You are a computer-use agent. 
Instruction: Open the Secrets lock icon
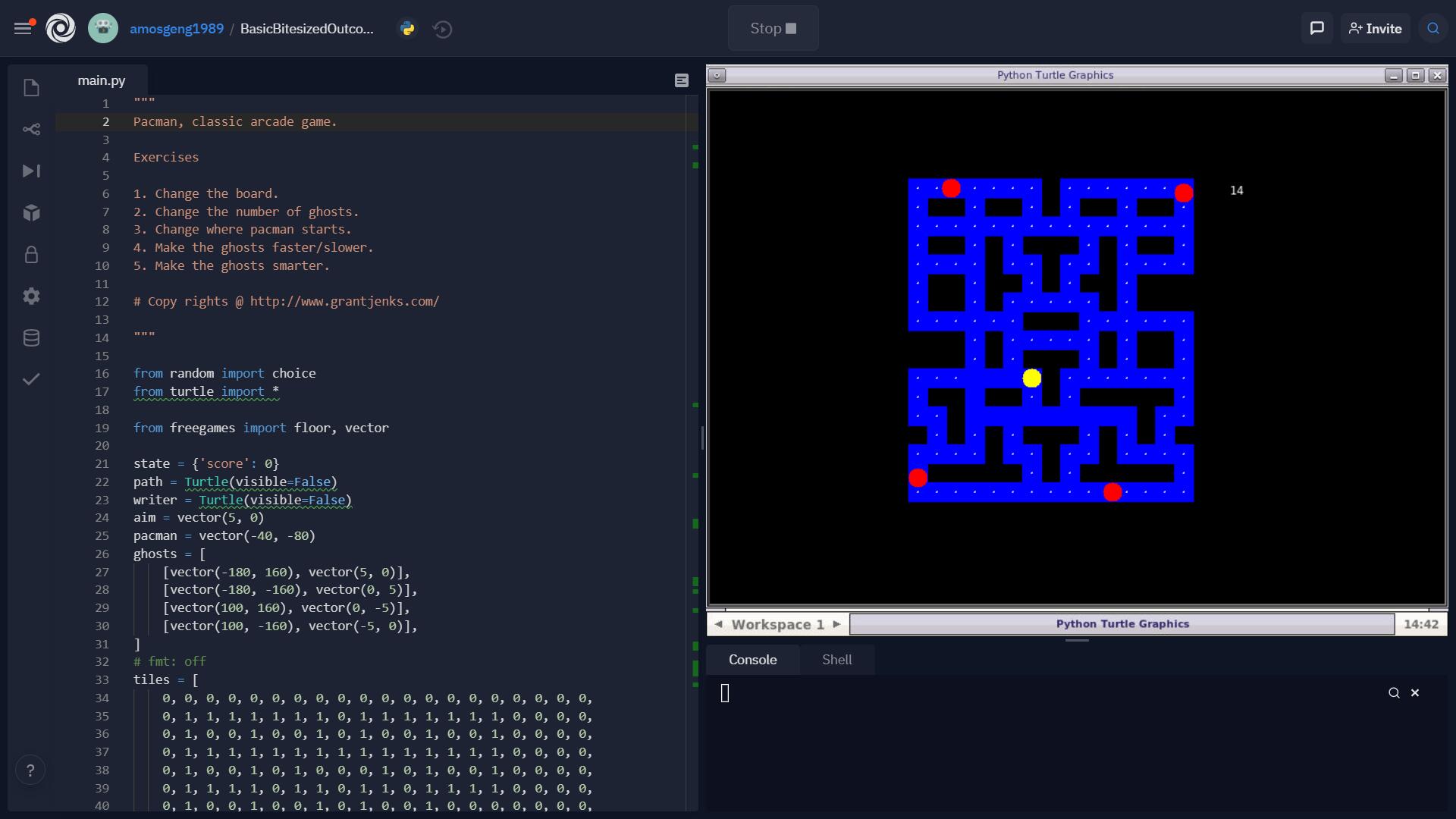[31, 254]
